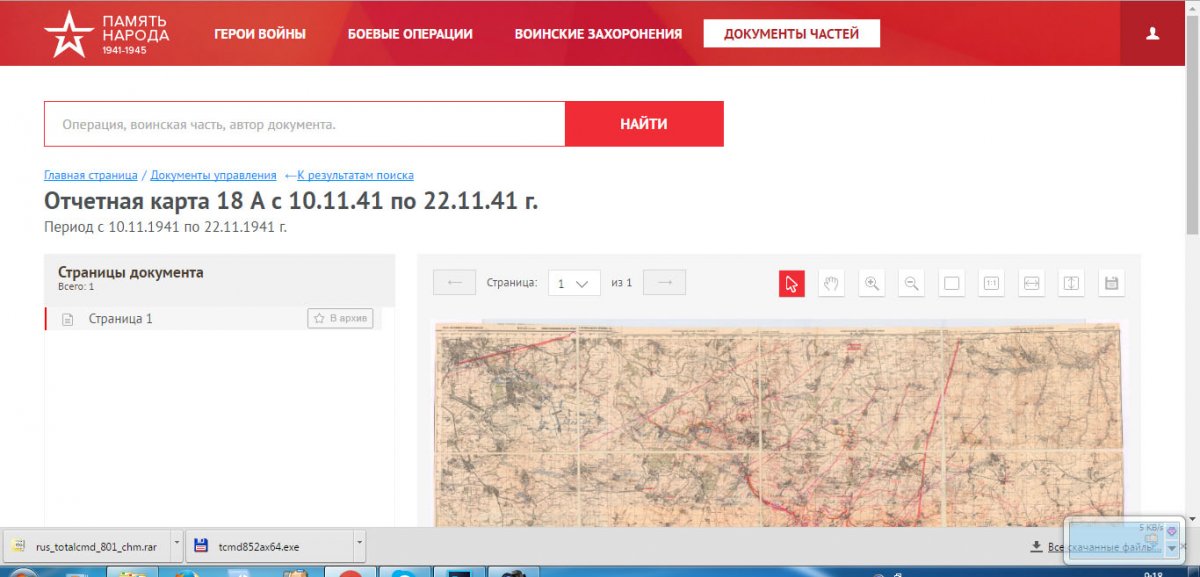Expand options for tcmd852ax64.exe download
This screenshot has width=1200, height=577.
point(358,546)
